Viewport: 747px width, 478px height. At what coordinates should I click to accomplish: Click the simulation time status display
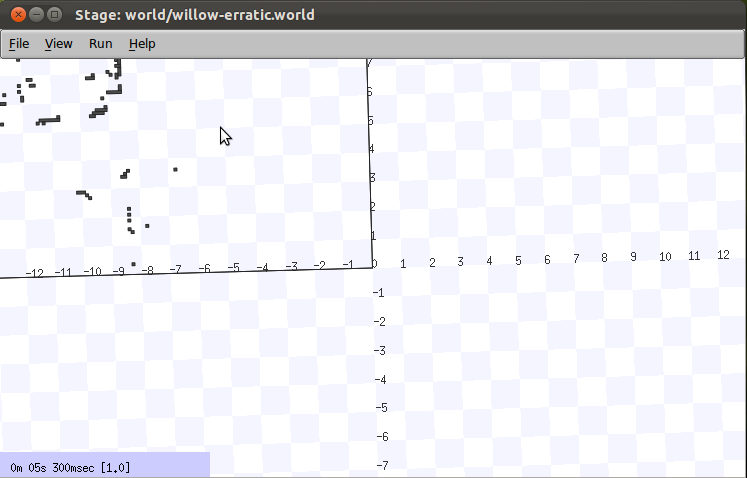(x=105, y=465)
